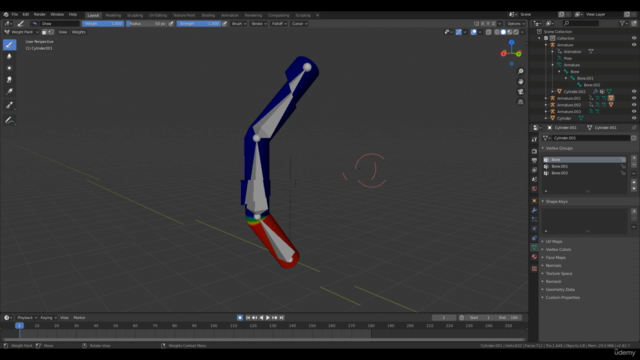Expand the Vertex Colors panel
The height and width of the screenshot is (360, 640).
point(558,249)
